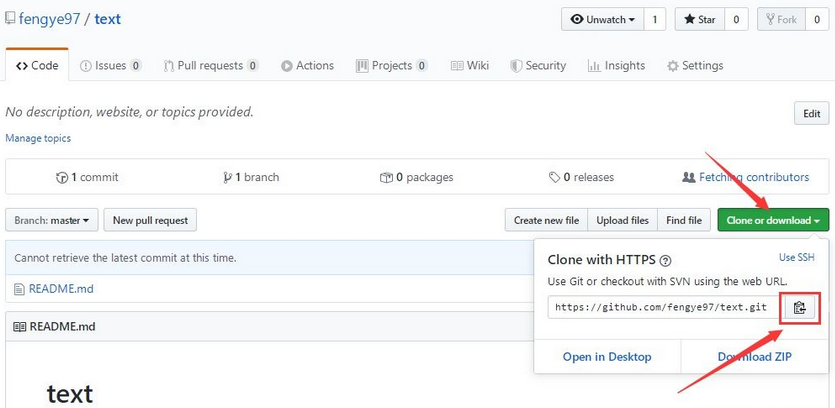The width and height of the screenshot is (835, 408).
Task: Click the README.md file icon in file list
Action: [x=19, y=289]
